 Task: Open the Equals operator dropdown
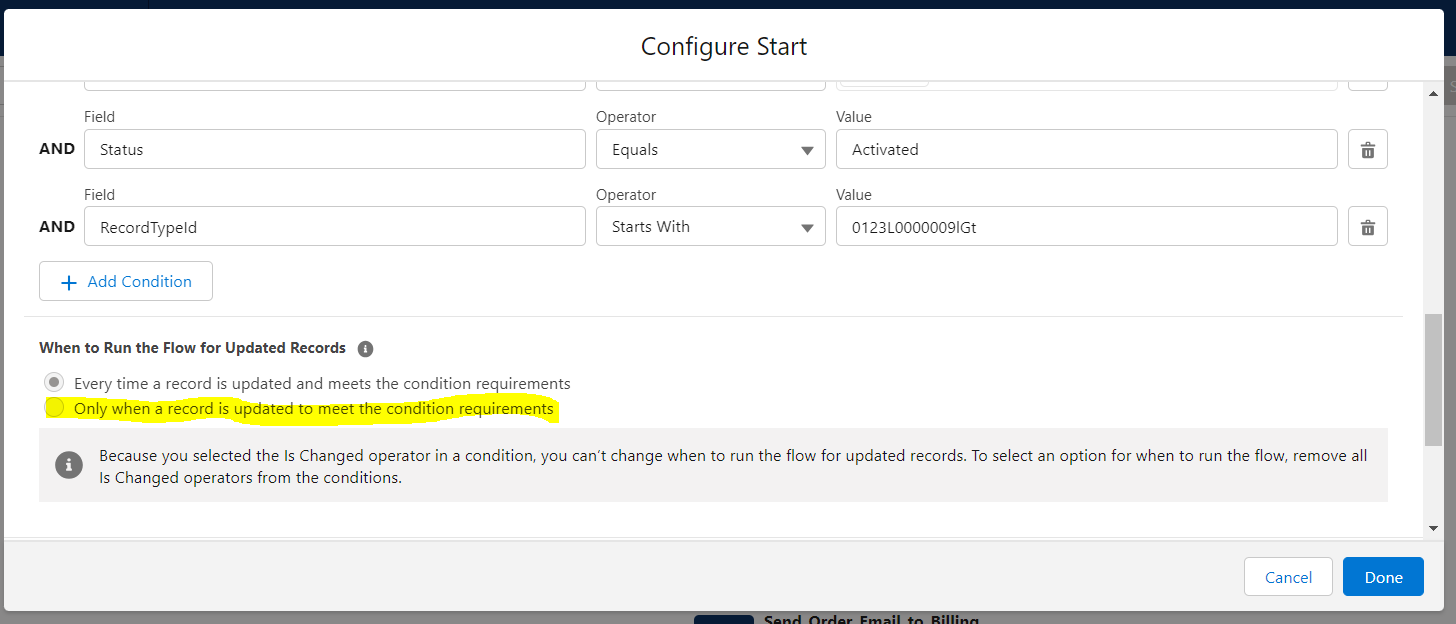tap(710, 150)
